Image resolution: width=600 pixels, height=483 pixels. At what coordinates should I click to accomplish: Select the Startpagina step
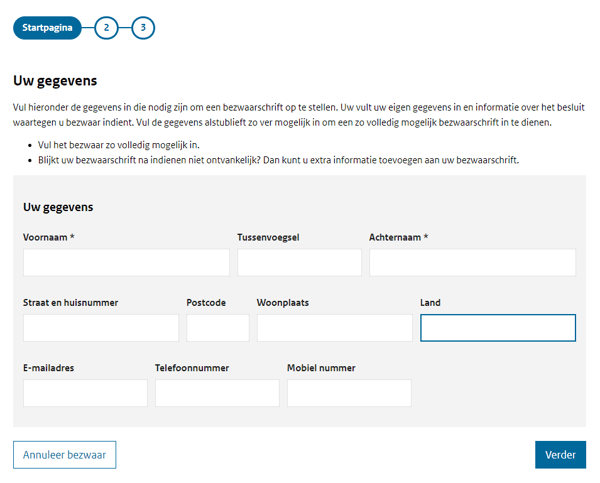click(x=47, y=28)
